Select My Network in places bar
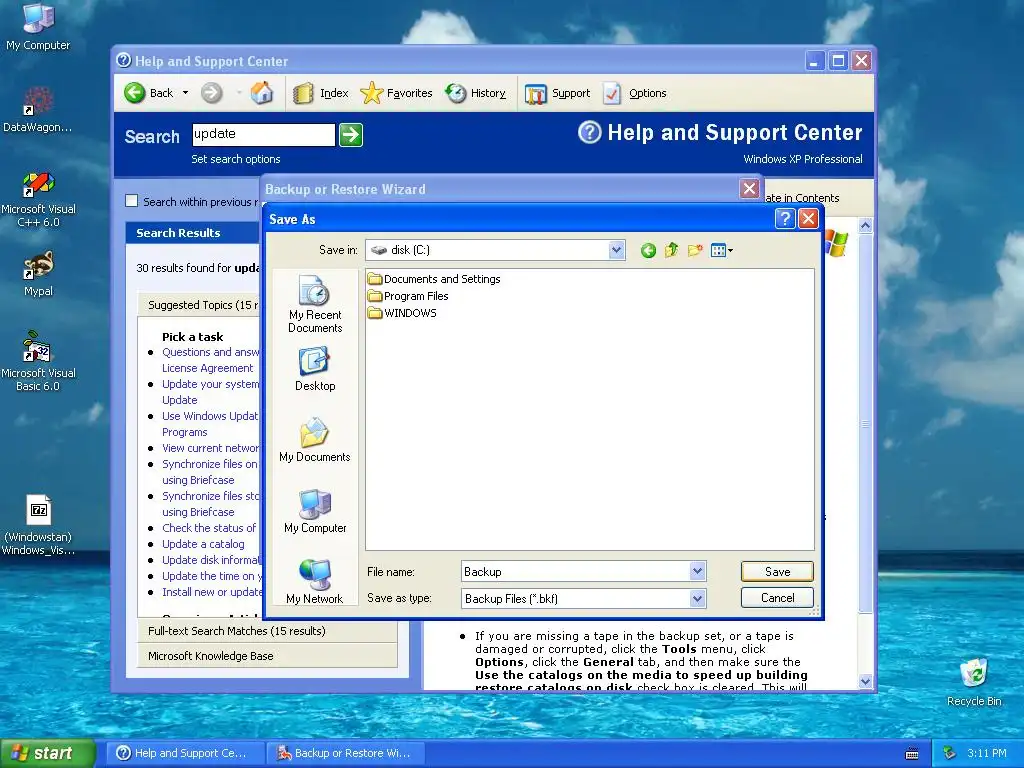Screen dimensions: 1024x768 click(x=315, y=582)
